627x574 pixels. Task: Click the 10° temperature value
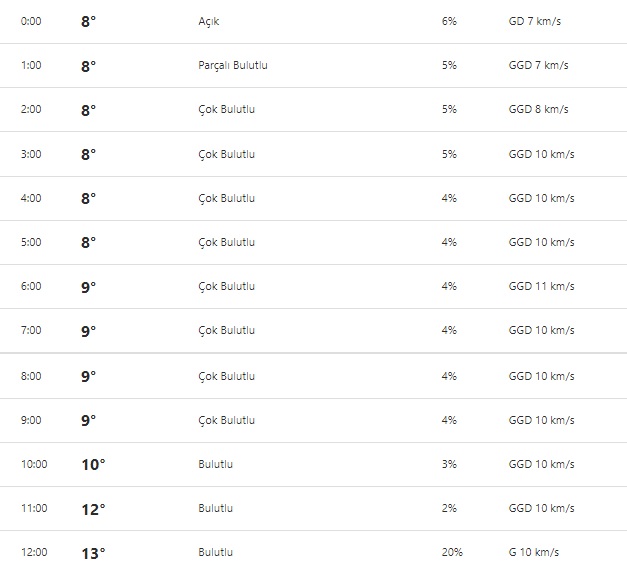[x=93, y=464]
